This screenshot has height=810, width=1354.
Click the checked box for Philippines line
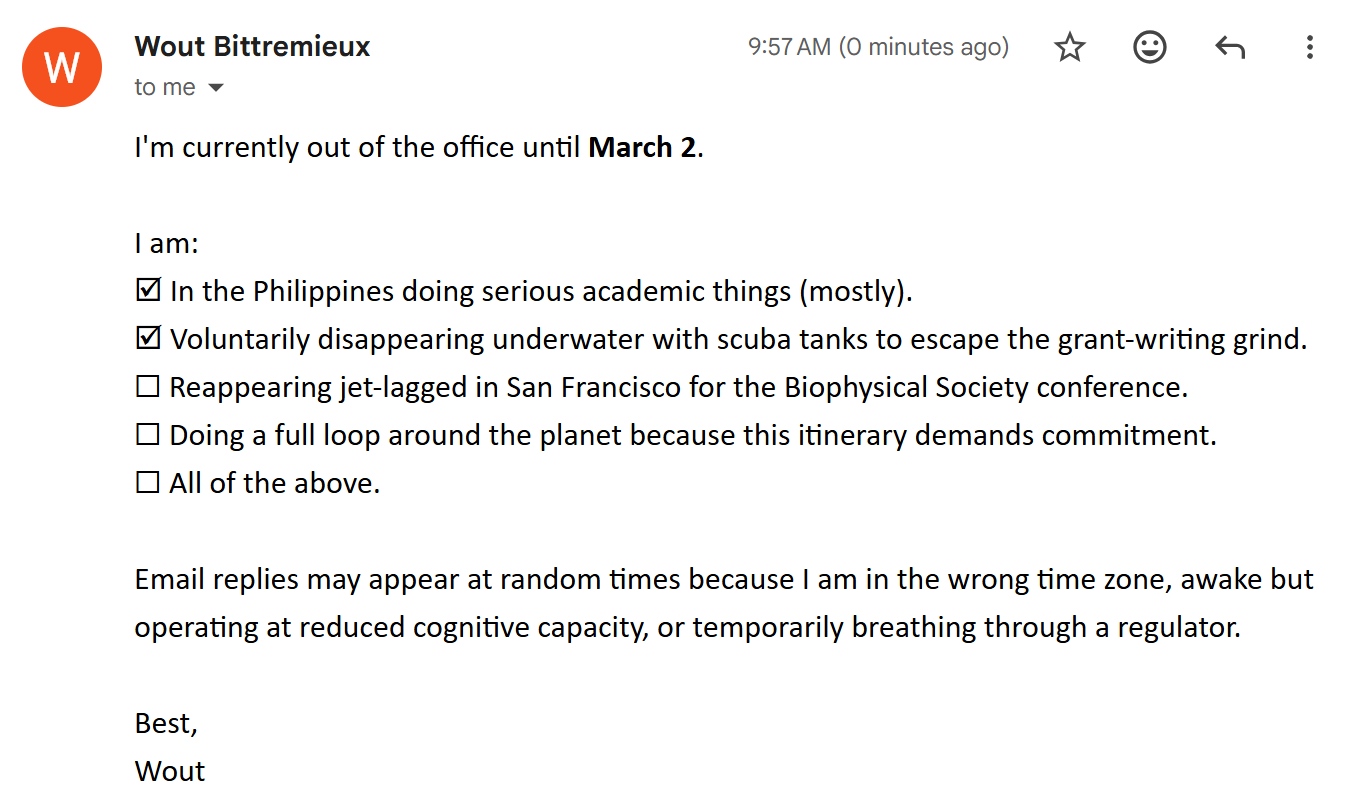pyautogui.click(x=148, y=291)
